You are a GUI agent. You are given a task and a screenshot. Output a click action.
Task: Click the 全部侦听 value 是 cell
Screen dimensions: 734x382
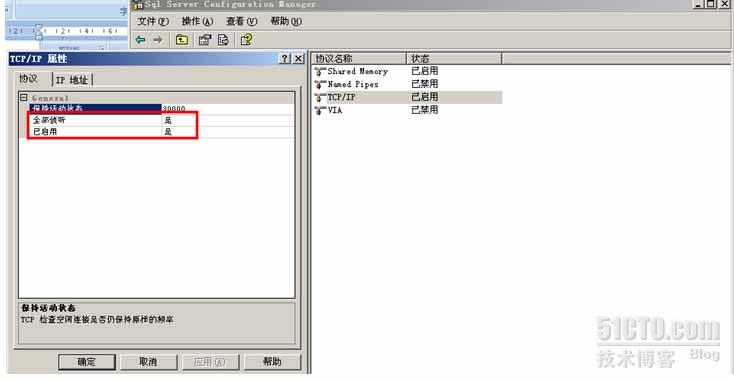click(228, 120)
